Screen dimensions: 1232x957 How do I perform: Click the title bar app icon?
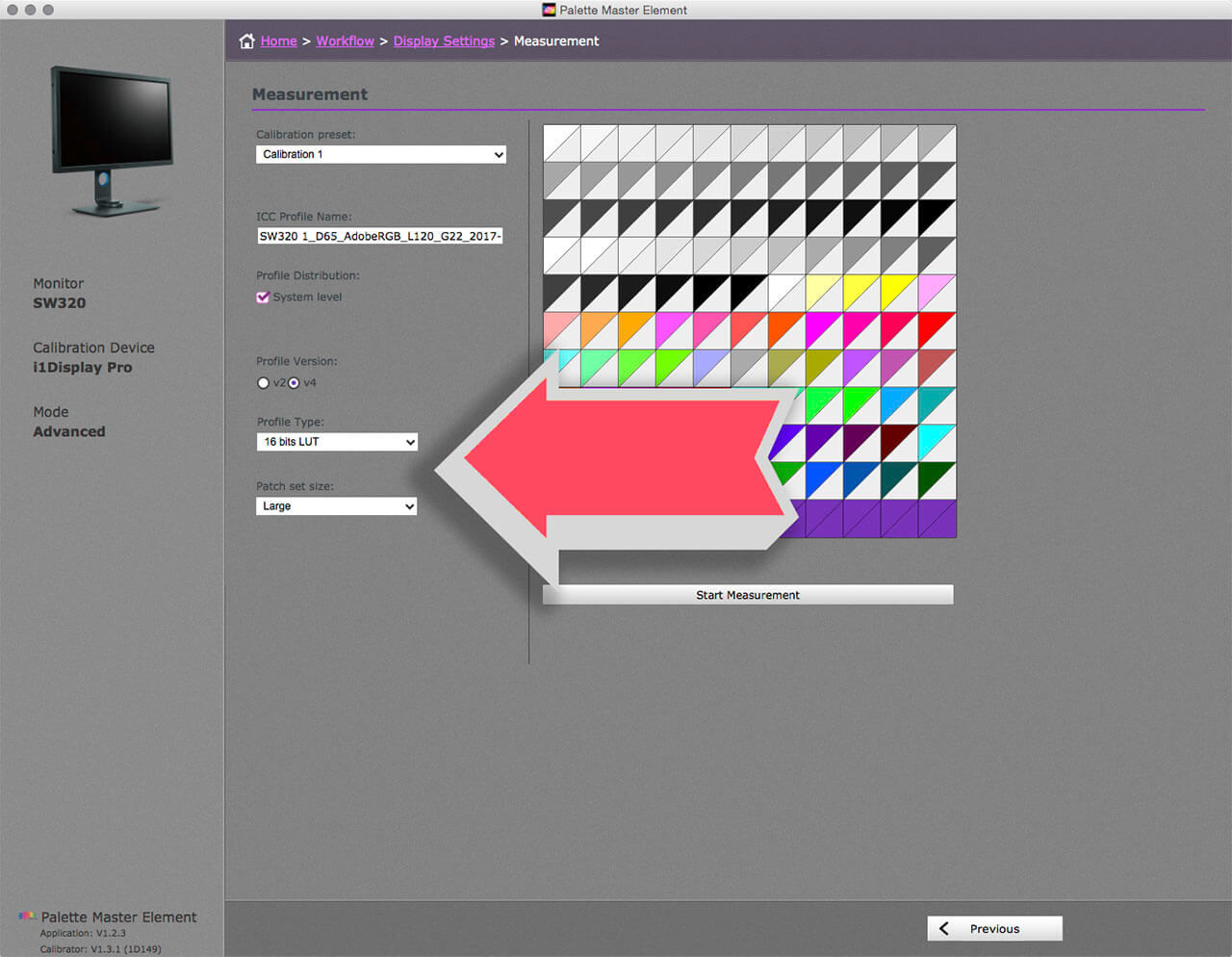coord(549,10)
